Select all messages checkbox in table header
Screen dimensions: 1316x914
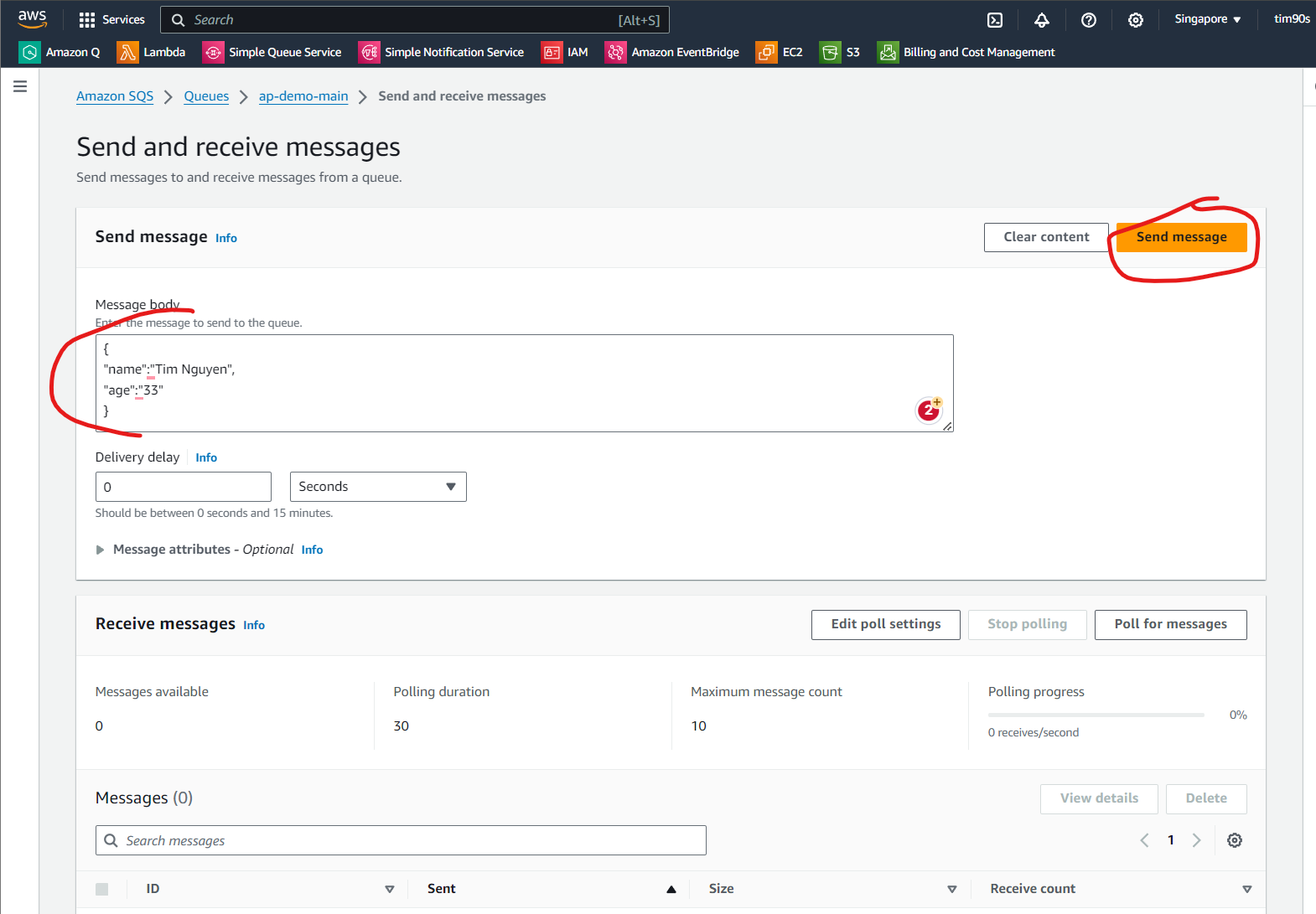click(x=102, y=889)
